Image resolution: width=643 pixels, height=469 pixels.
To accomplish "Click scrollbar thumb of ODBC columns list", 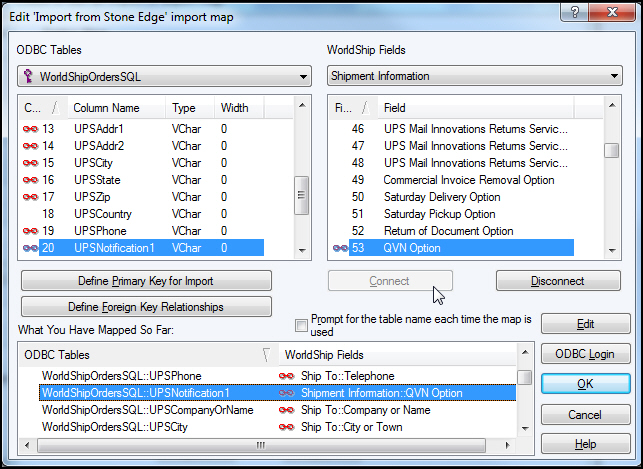I will (302, 195).
